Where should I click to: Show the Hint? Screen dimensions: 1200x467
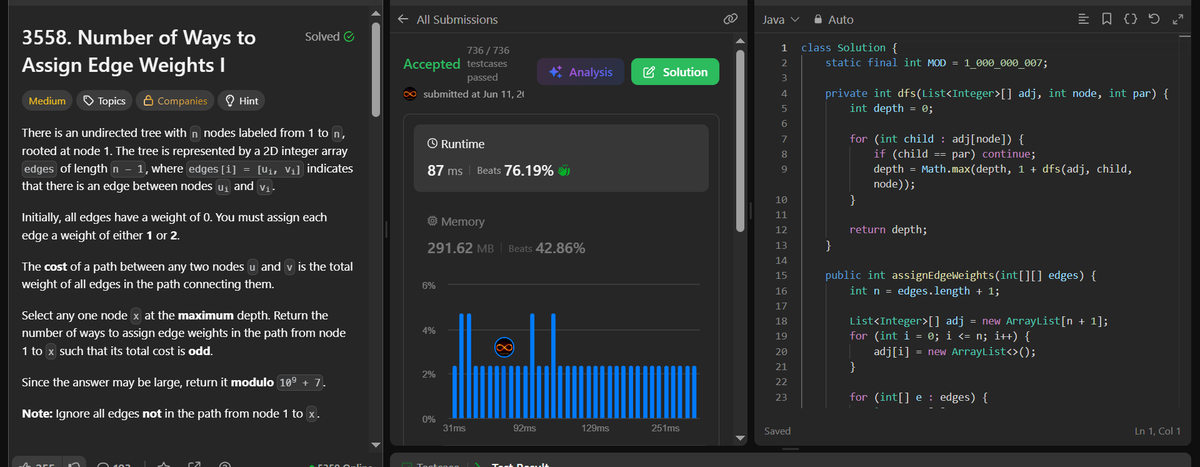pos(242,100)
